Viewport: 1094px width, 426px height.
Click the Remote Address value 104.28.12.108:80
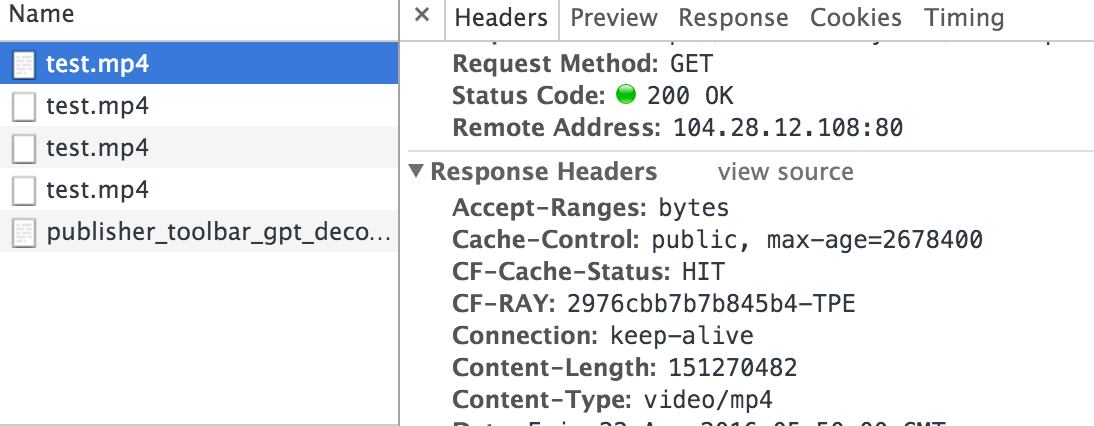click(x=788, y=128)
